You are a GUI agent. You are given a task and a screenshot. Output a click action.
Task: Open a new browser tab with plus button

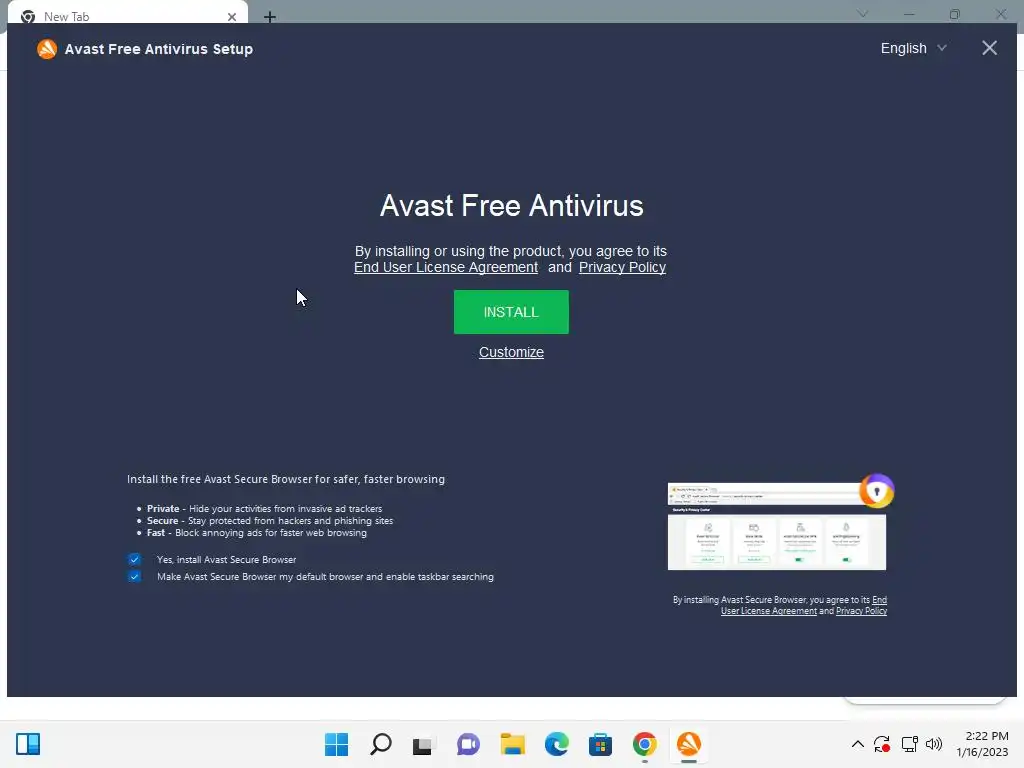click(x=270, y=17)
